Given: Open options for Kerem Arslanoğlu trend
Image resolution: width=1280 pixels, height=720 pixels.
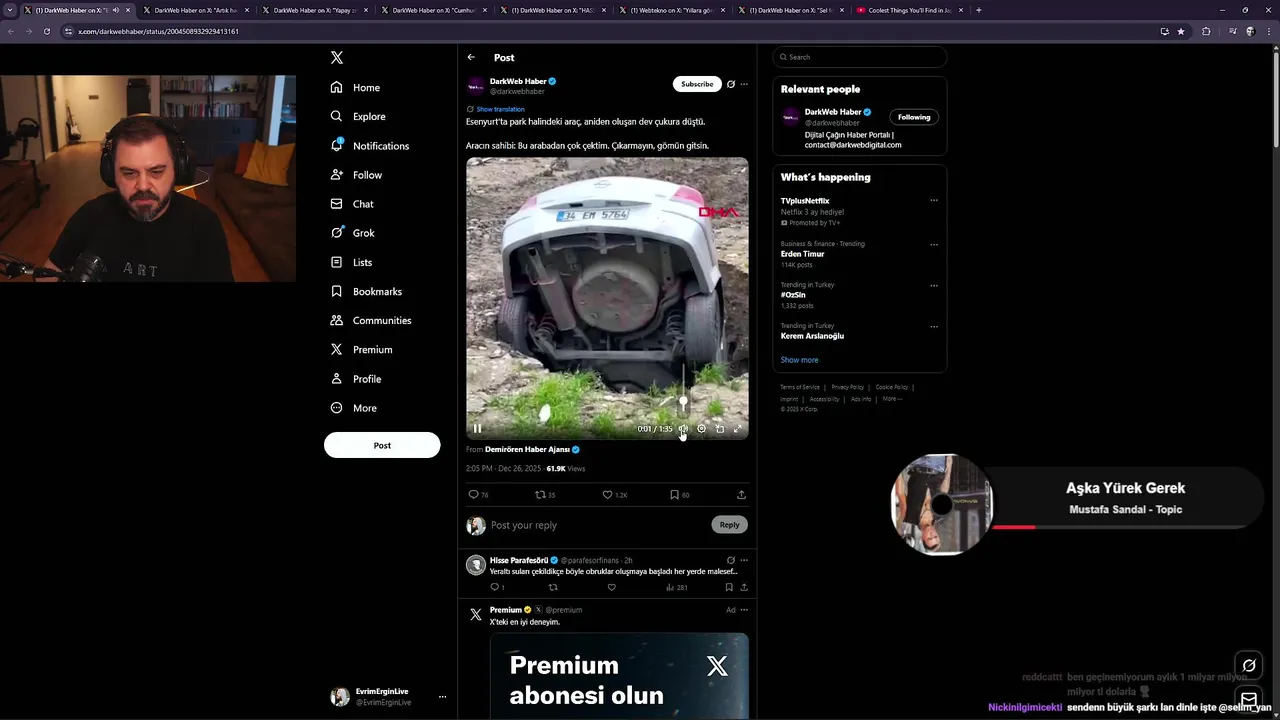Looking at the screenshot, I should pyautogui.click(x=934, y=326).
